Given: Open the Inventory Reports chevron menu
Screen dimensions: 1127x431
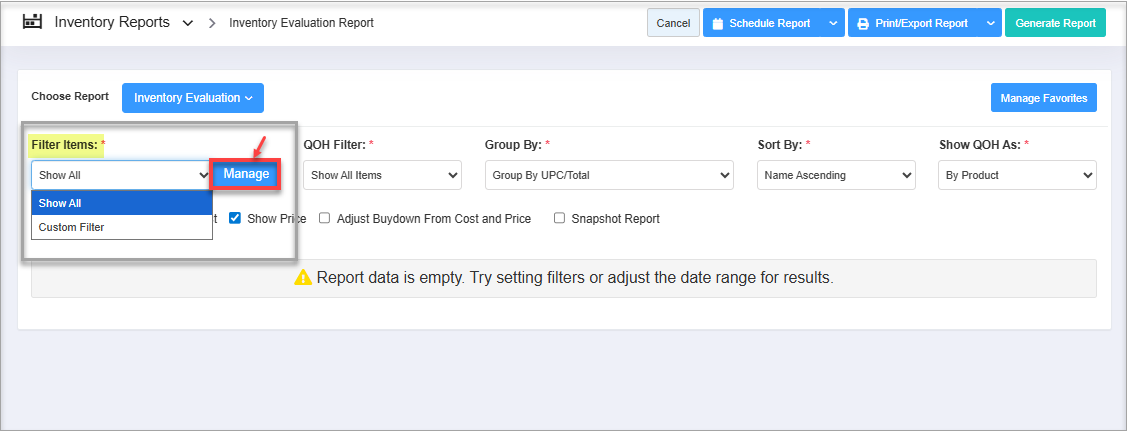Looking at the screenshot, I should point(188,23).
